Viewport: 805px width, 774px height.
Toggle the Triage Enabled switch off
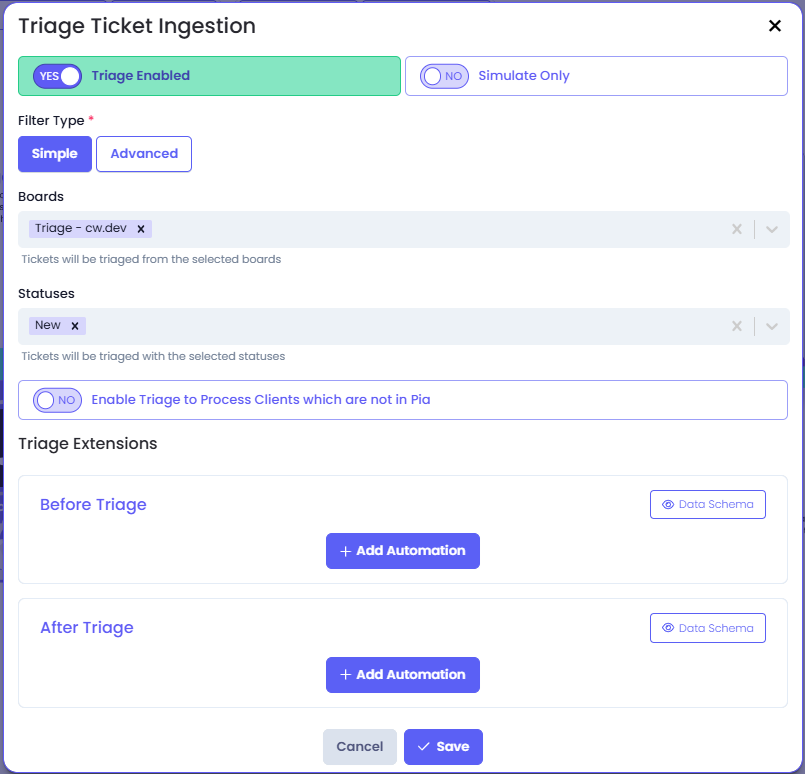click(58, 76)
